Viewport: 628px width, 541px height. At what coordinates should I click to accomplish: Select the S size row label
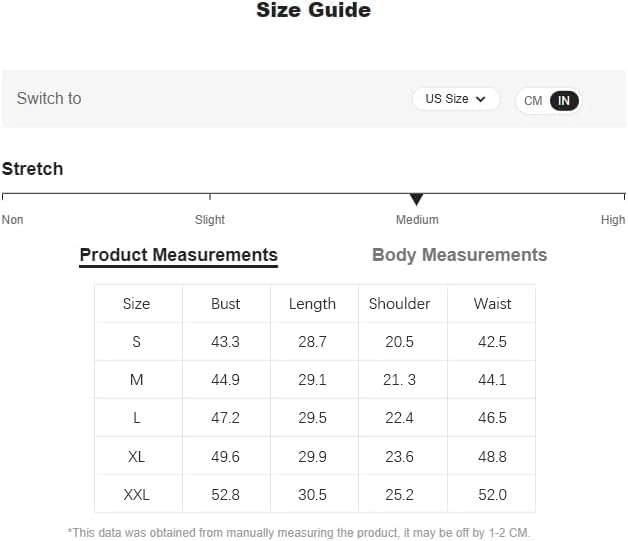136,342
